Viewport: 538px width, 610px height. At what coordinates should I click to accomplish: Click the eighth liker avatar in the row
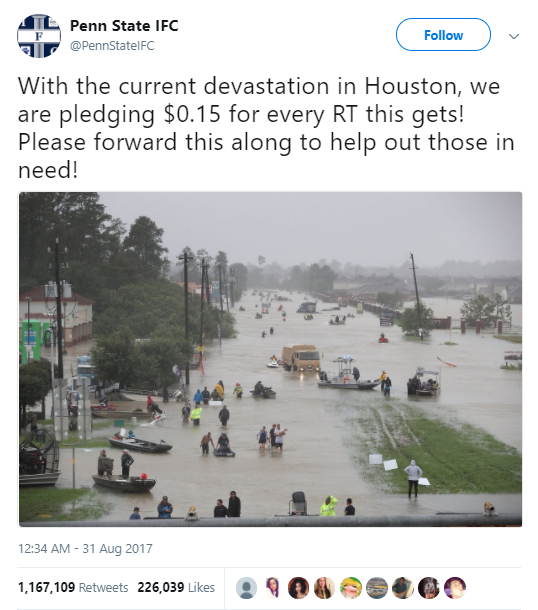pyautogui.click(x=429, y=587)
